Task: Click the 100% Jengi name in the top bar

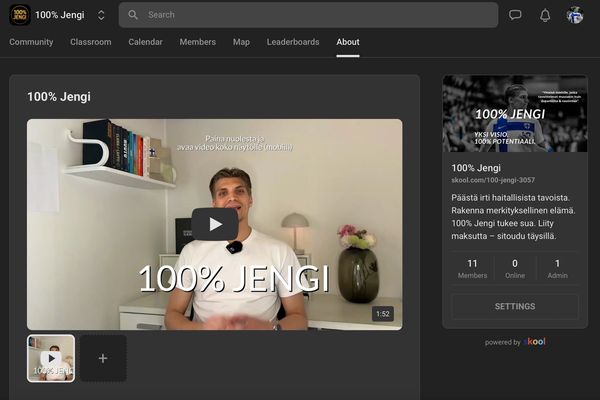Action: [x=60, y=15]
